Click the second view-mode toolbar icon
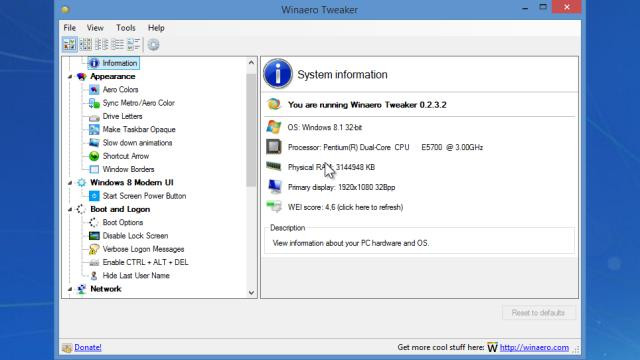The width and height of the screenshot is (640, 360). pos(86,44)
